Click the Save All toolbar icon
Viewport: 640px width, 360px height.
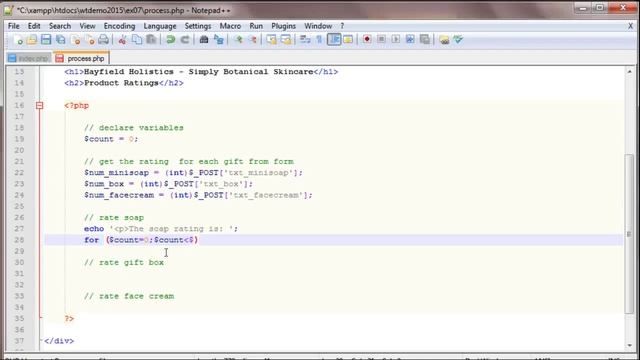(x=61, y=40)
